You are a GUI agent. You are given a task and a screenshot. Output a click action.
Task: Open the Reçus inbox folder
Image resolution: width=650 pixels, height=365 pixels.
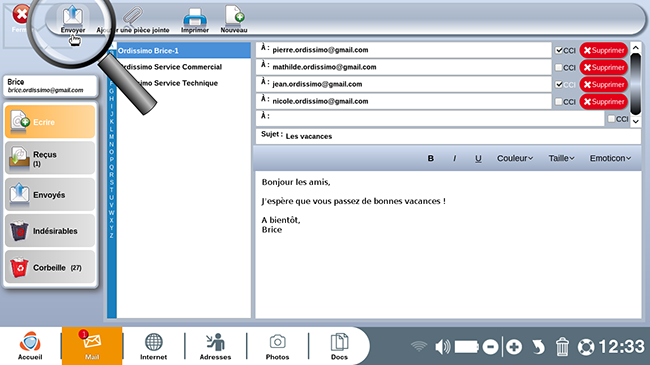pyautogui.click(x=50, y=158)
